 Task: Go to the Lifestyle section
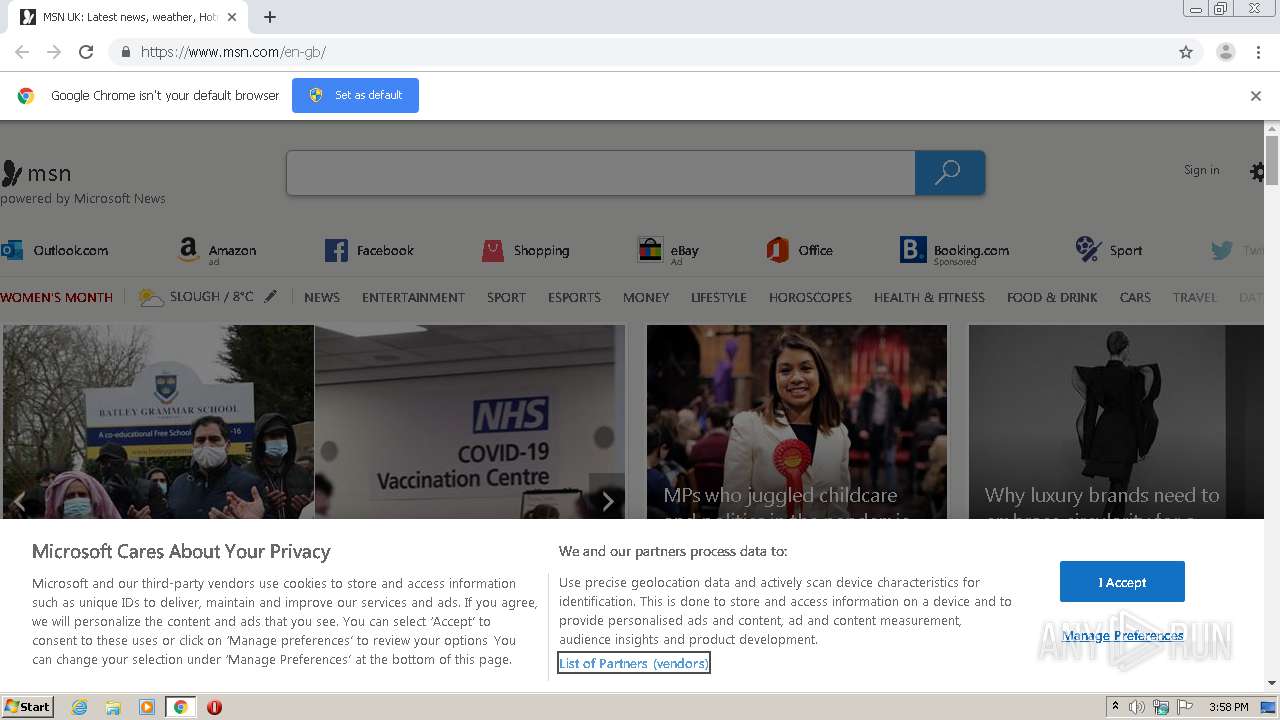click(x=719, y=297)
